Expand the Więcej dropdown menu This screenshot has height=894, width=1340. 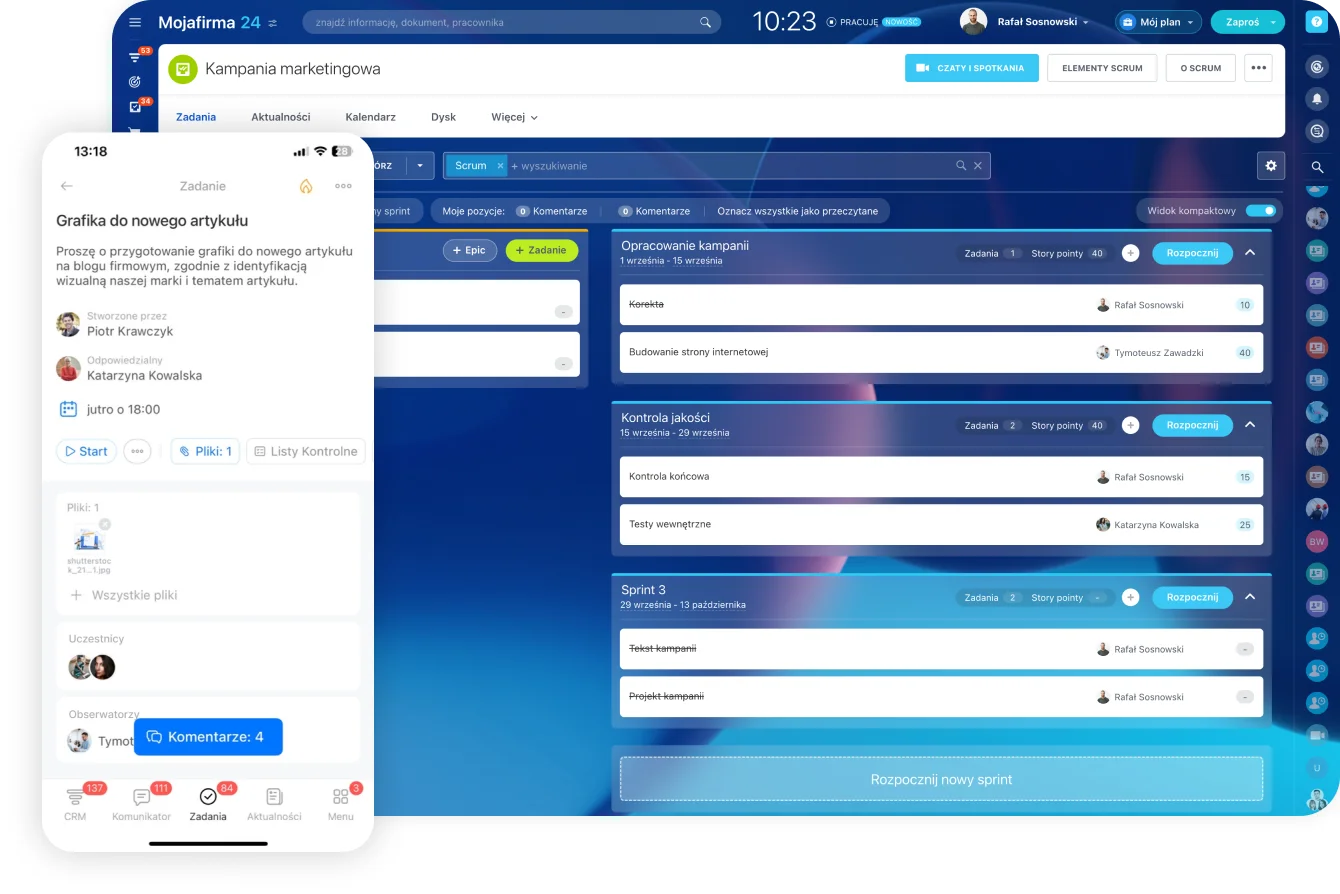coord(514,117)
